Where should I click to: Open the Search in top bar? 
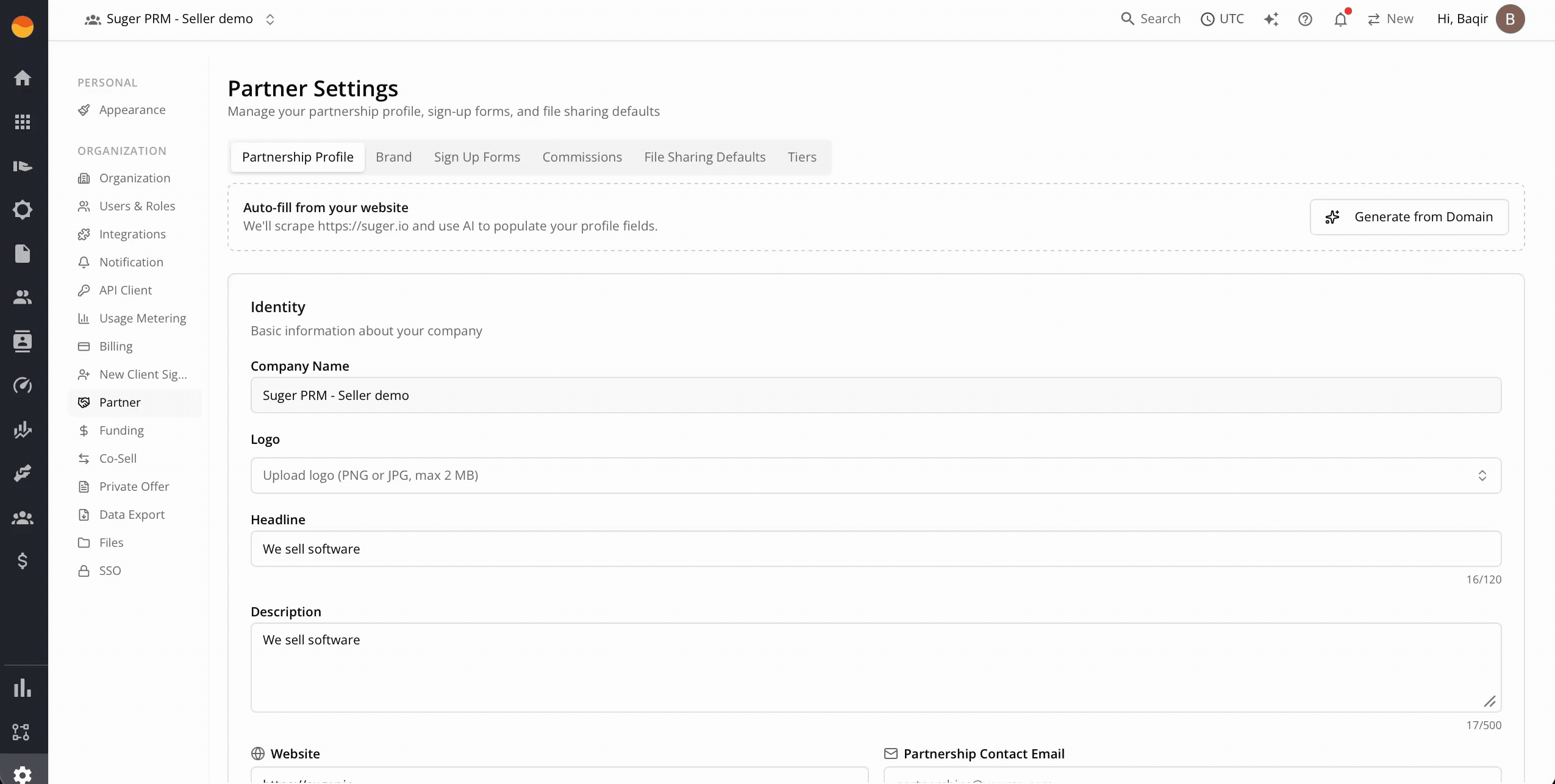1151,19
